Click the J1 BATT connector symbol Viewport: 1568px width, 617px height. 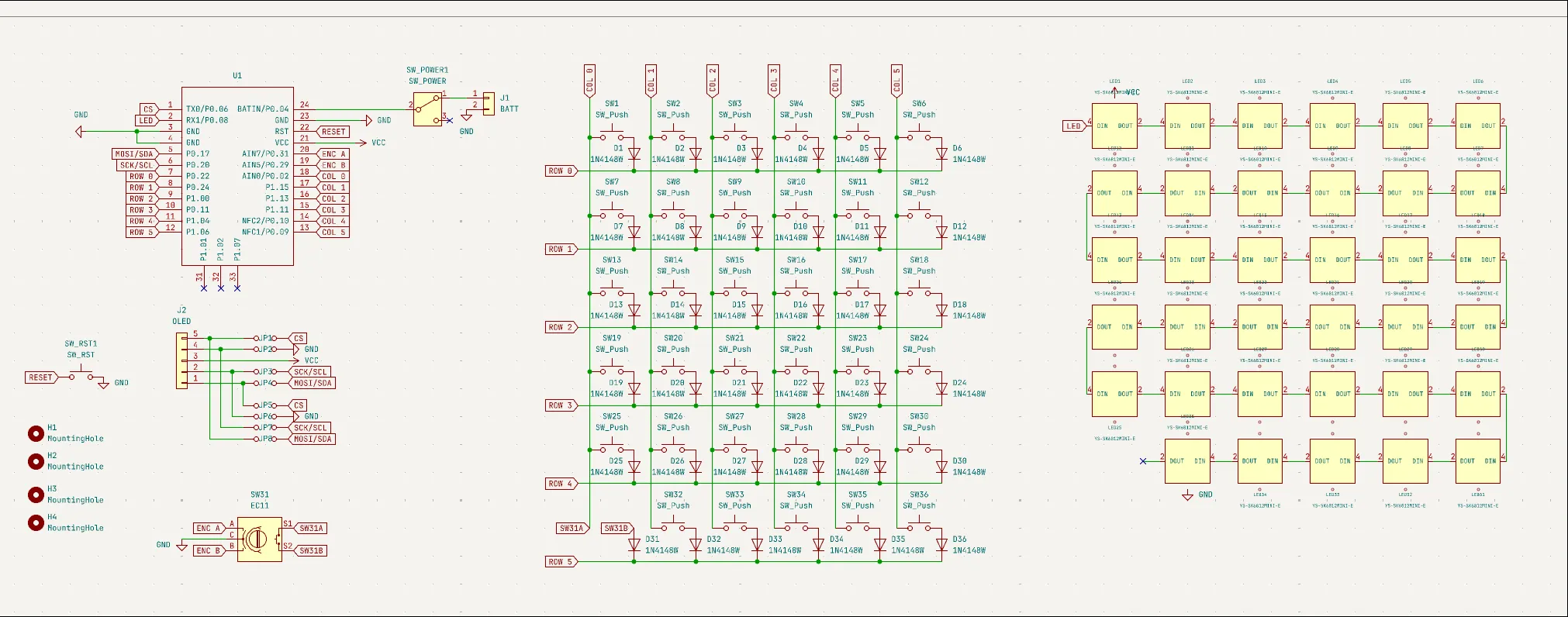[x=488, y=104]
